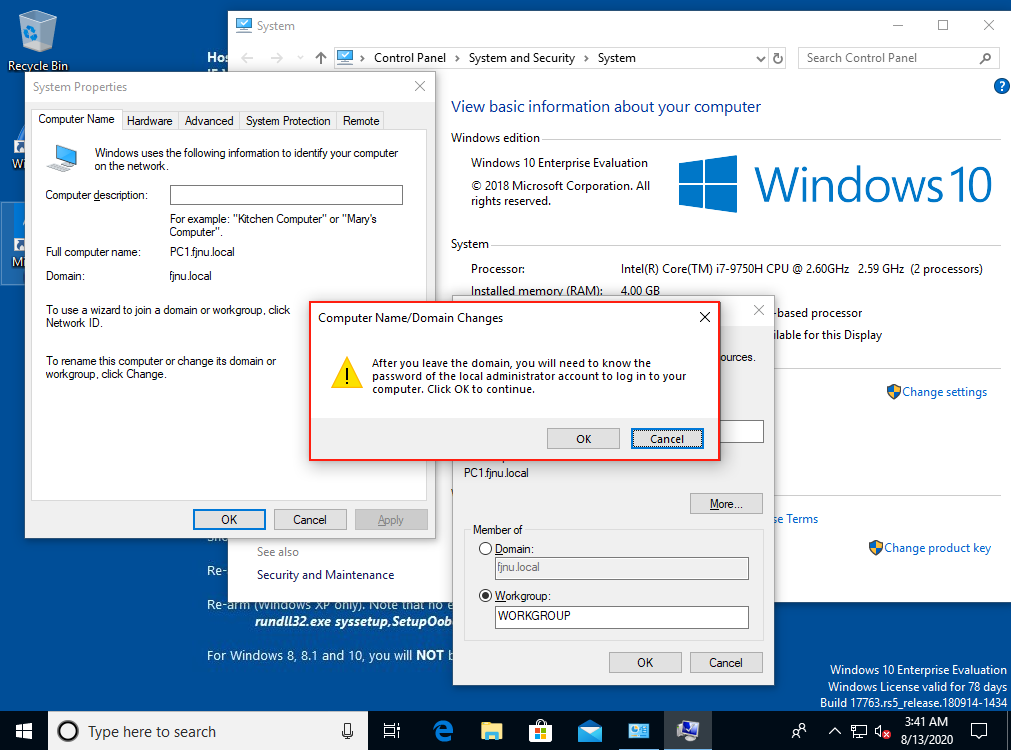Close the Computer Name/Domain Changes warning dialog
Image resolution: width=1011 pixels, height=750 pixels.
705,317
